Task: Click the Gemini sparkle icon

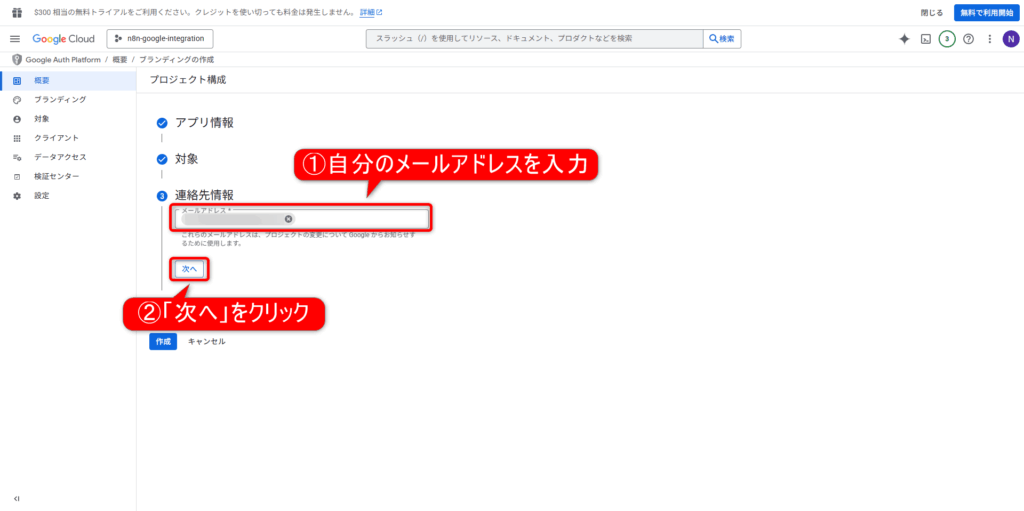Action: [904, 39]
